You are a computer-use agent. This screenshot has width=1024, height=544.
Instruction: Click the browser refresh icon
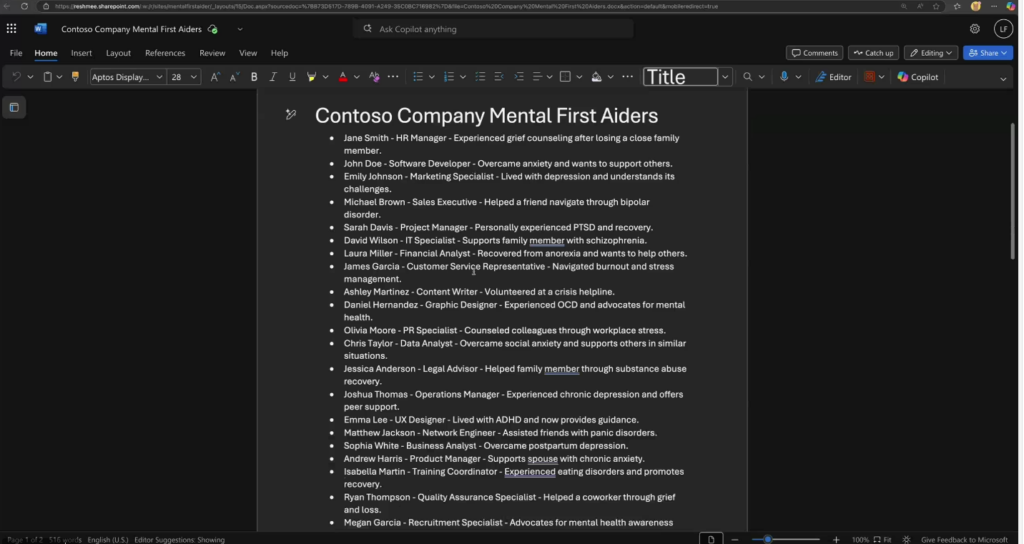pyautogui.click(x=24, y=6)
